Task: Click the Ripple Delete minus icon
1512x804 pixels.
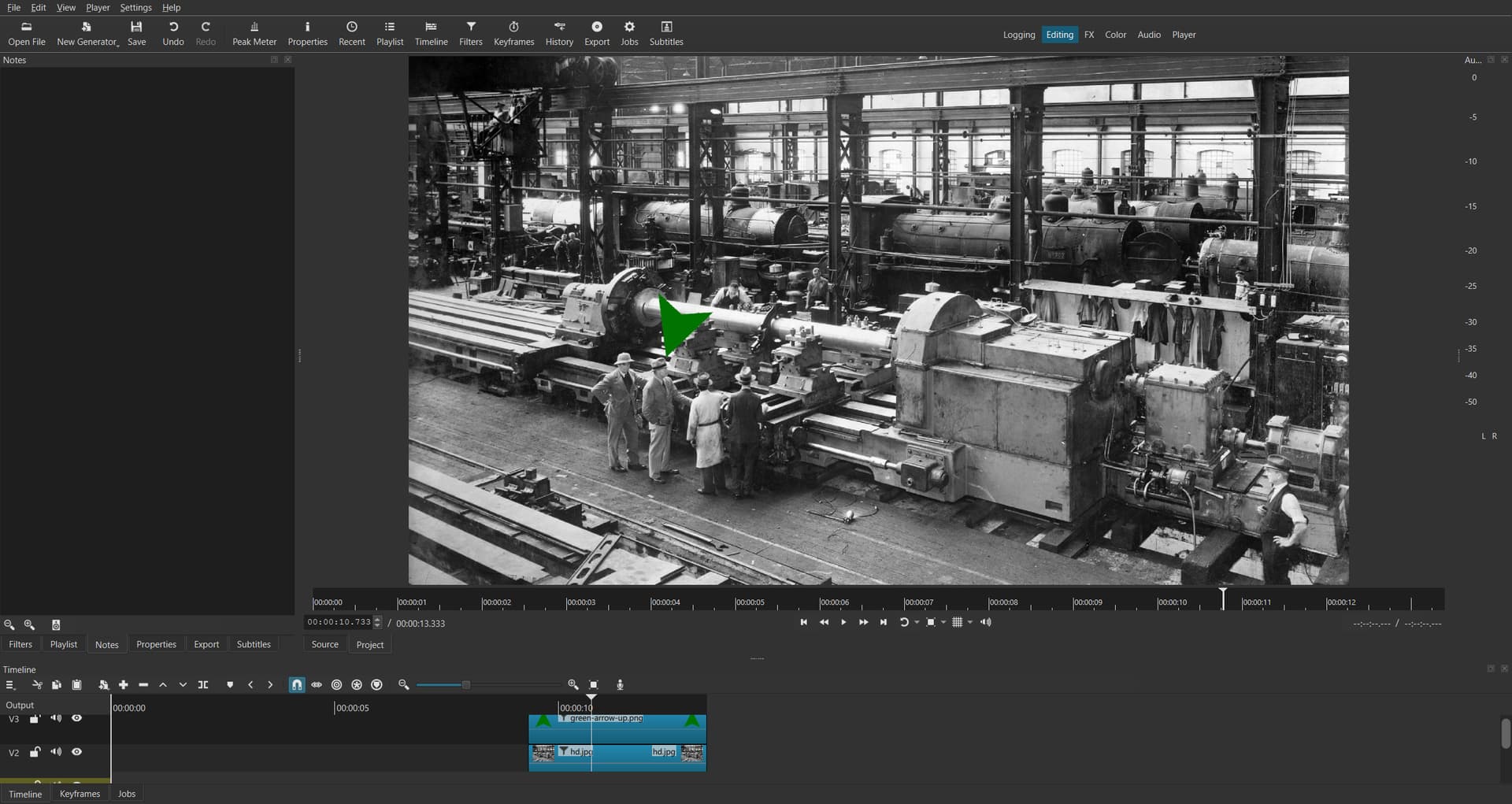Action: (143, 685)
